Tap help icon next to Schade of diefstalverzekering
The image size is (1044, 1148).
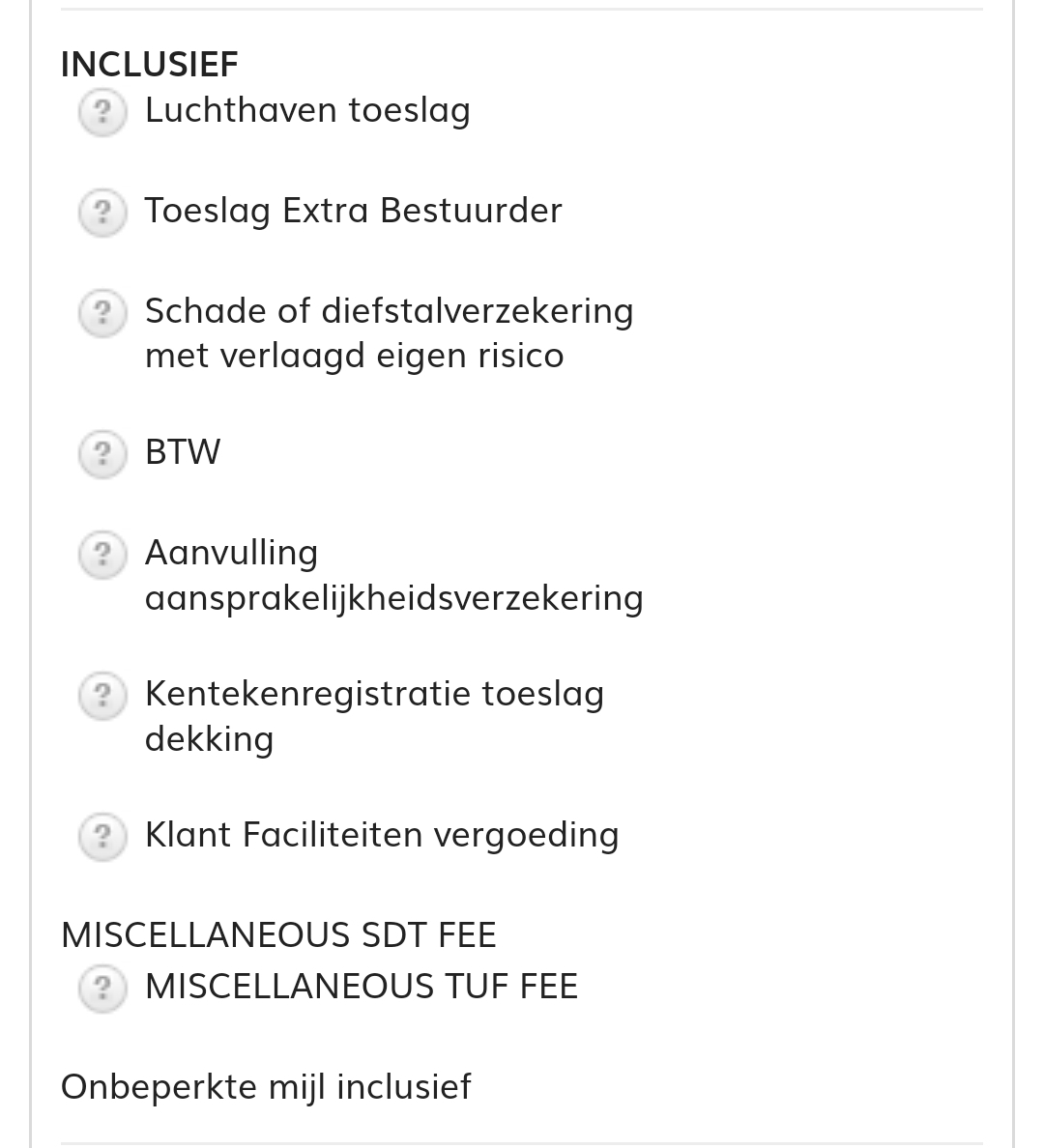click(101, 313)
